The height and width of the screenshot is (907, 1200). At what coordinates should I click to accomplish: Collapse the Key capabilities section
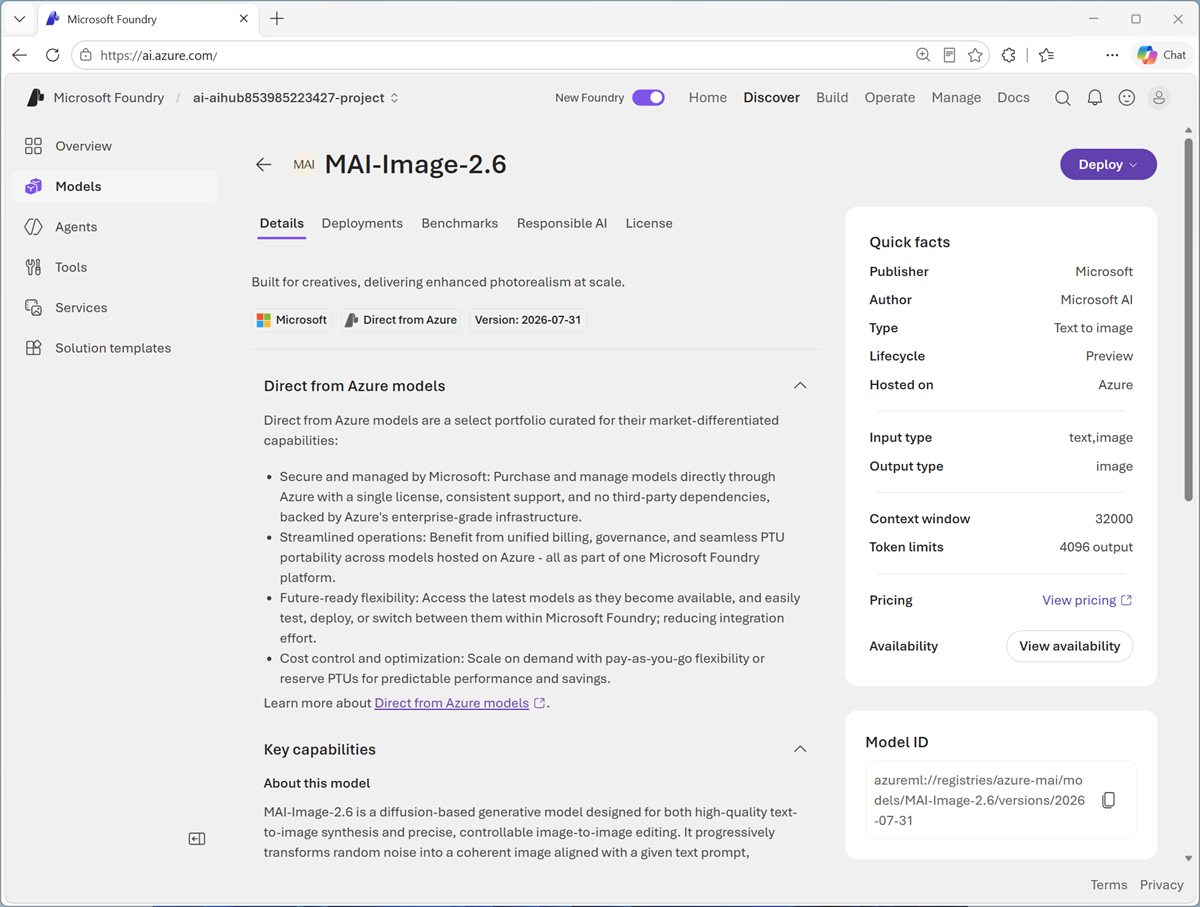[800, 749]
